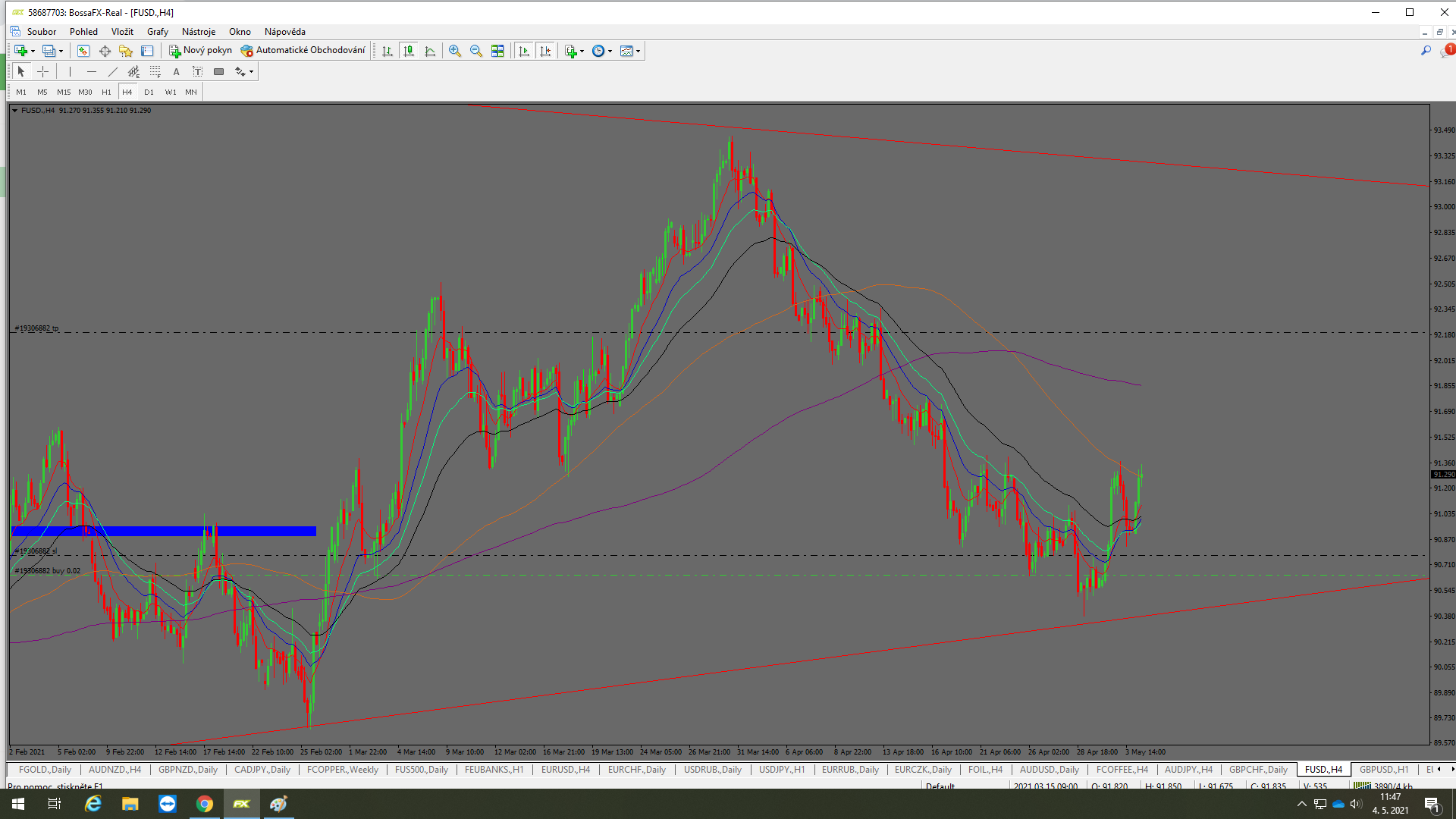The image size is (1456, 819).
Task: Switch chart to M5 timeframe
Action: (x=42, y=92)
